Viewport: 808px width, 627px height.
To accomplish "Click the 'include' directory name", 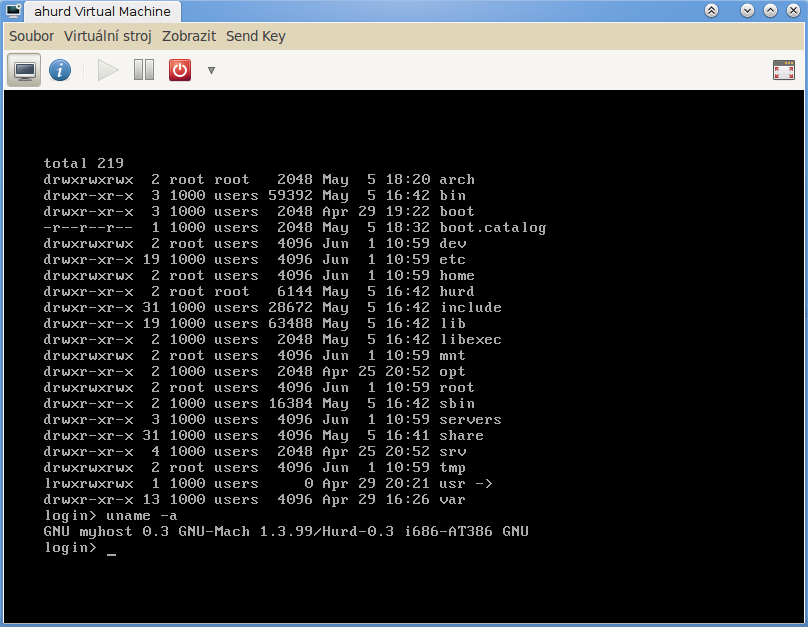I will pyautogui.click(x=470, y=307).
